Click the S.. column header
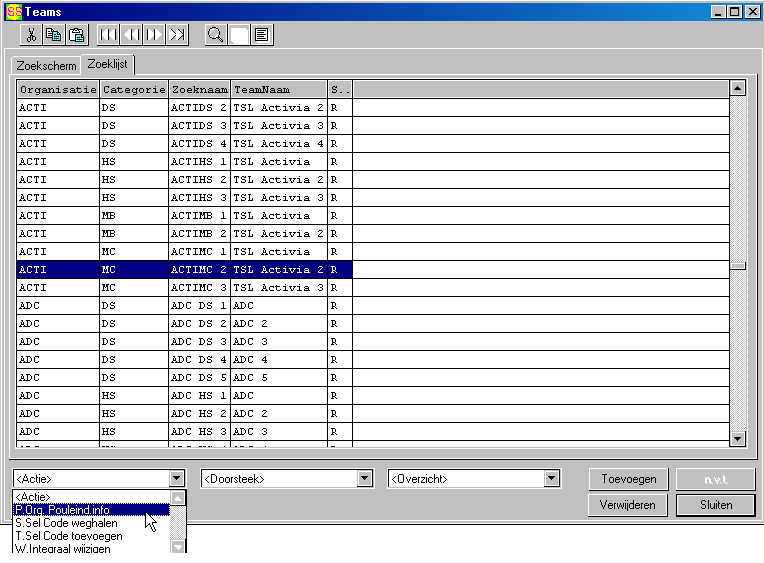Viewport: 764px width, 563px height. click(x=340, y=89)
